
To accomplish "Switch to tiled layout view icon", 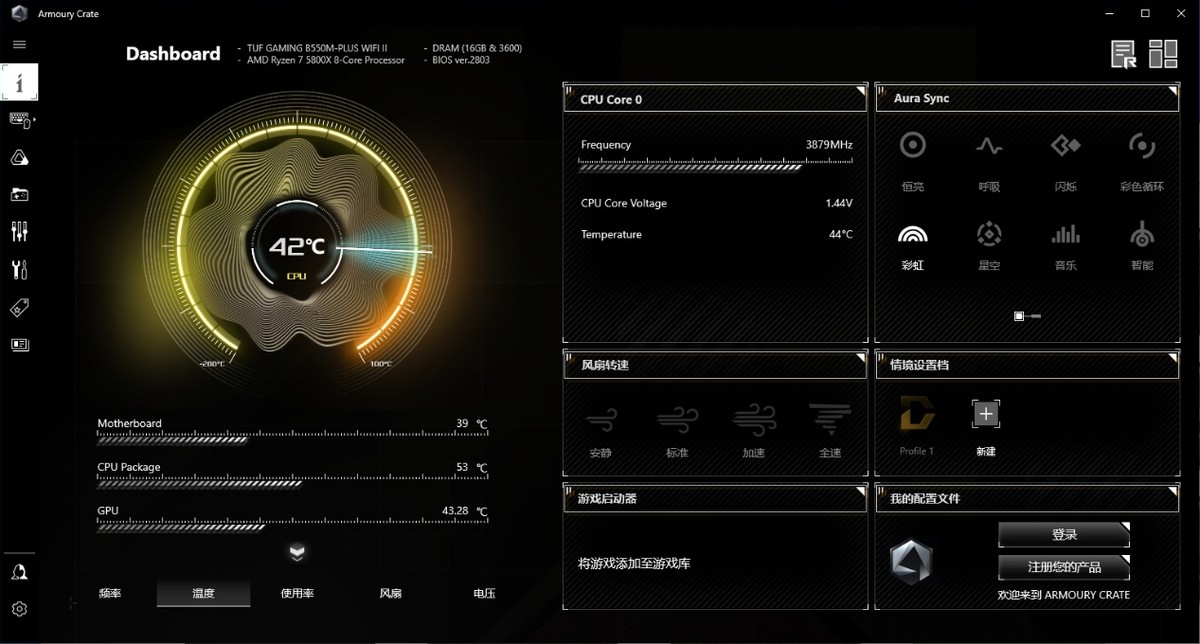I will click(x=1163, y=54).
